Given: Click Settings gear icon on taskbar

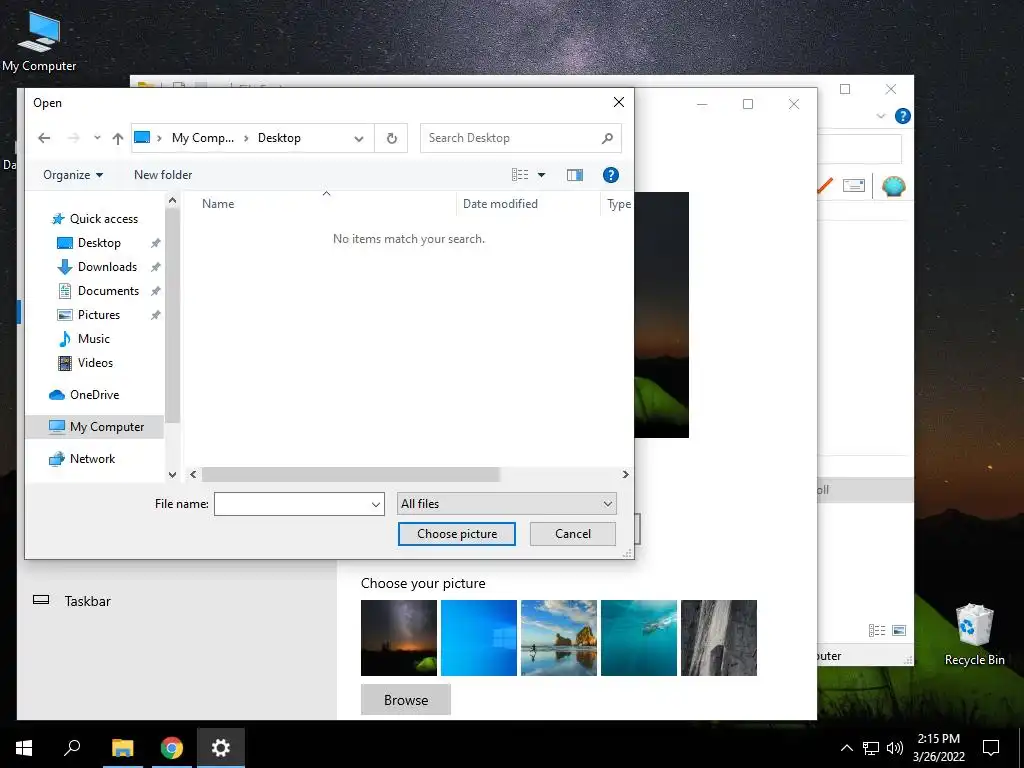Looking at the screenshot, I should [x=221, y=748].
